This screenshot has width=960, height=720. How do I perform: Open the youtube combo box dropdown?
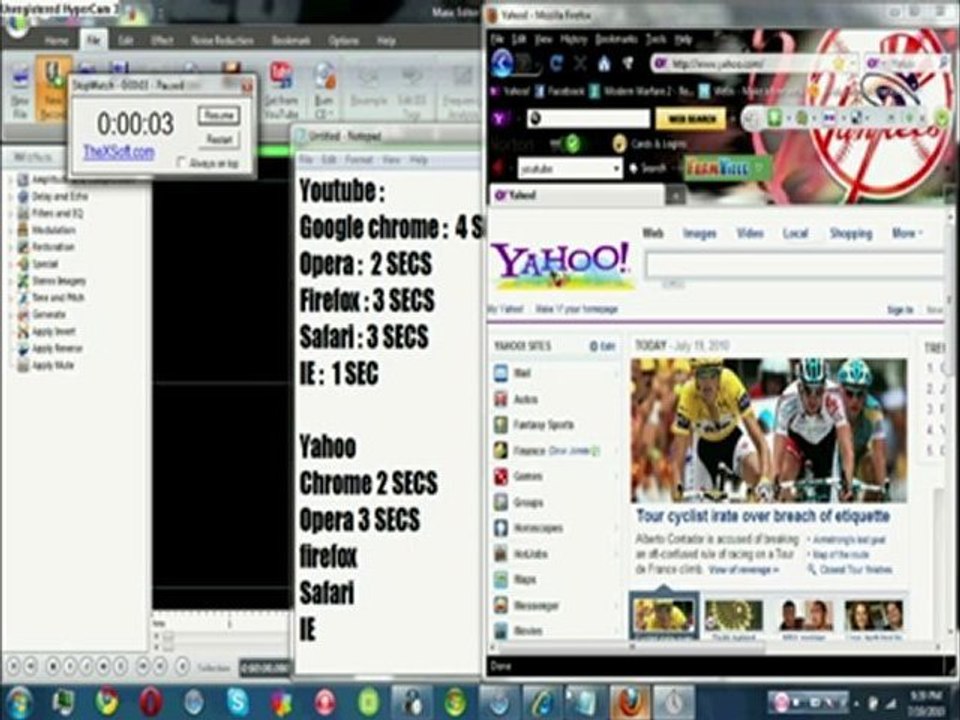(x=615, y=168)
